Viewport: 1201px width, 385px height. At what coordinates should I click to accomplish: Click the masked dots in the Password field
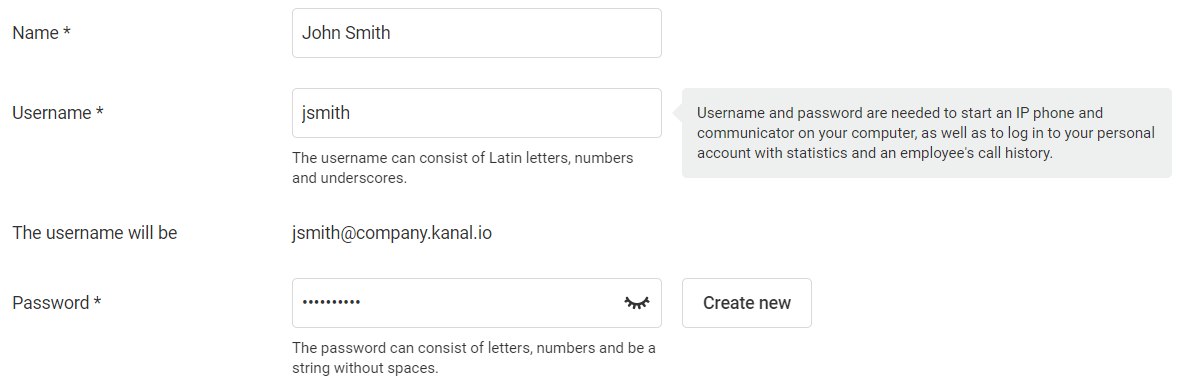(x=331, y=303)
